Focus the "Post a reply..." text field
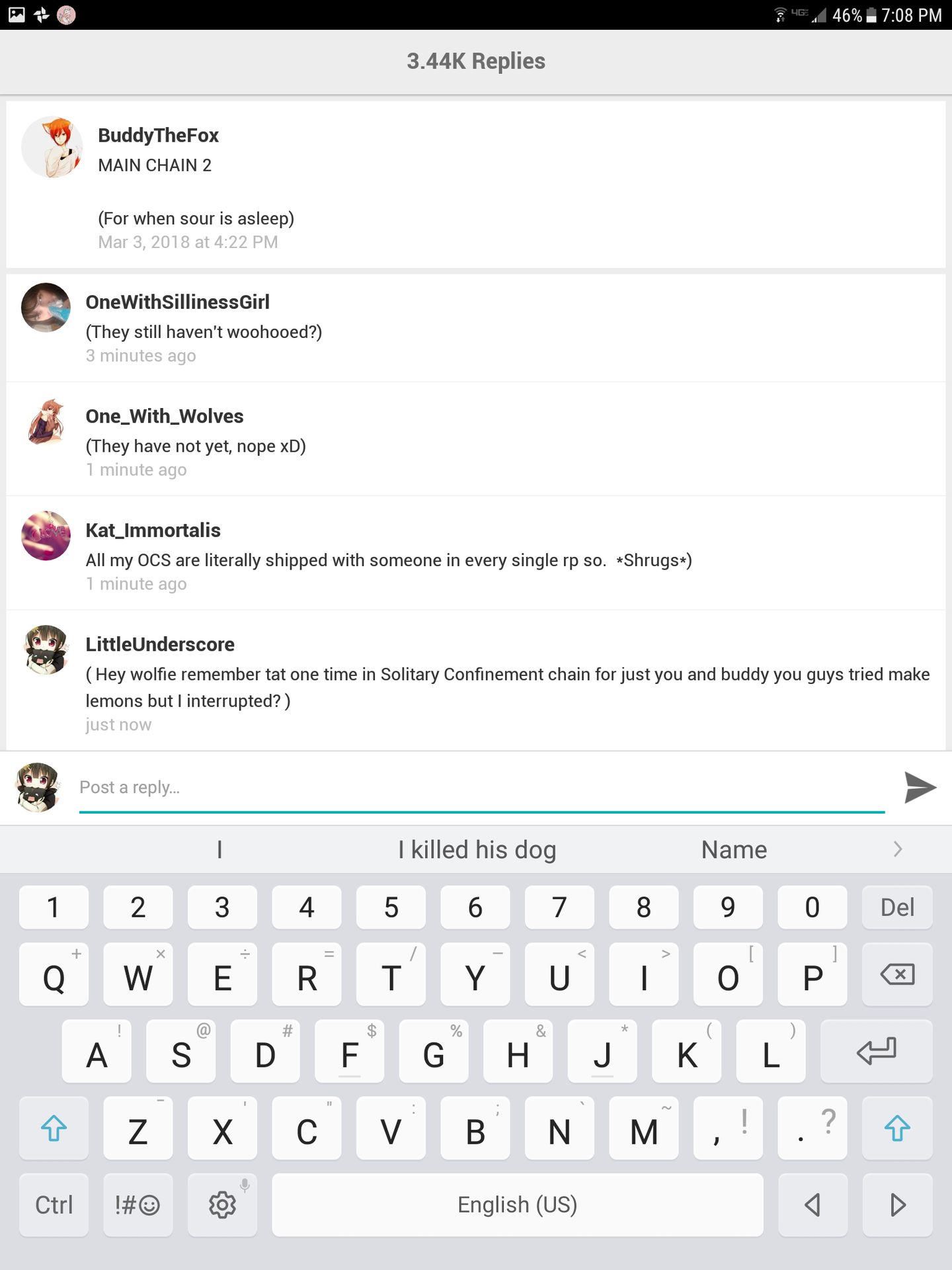 pos(482,787)
